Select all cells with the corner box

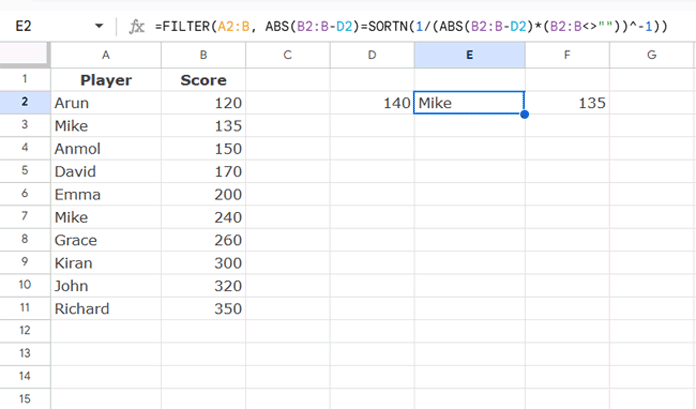[x=23, y=54]
